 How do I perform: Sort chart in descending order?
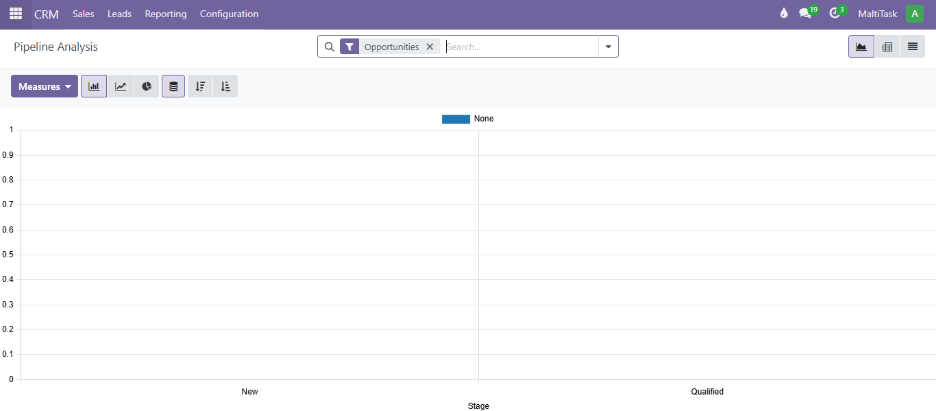click(x=200, y=87)
